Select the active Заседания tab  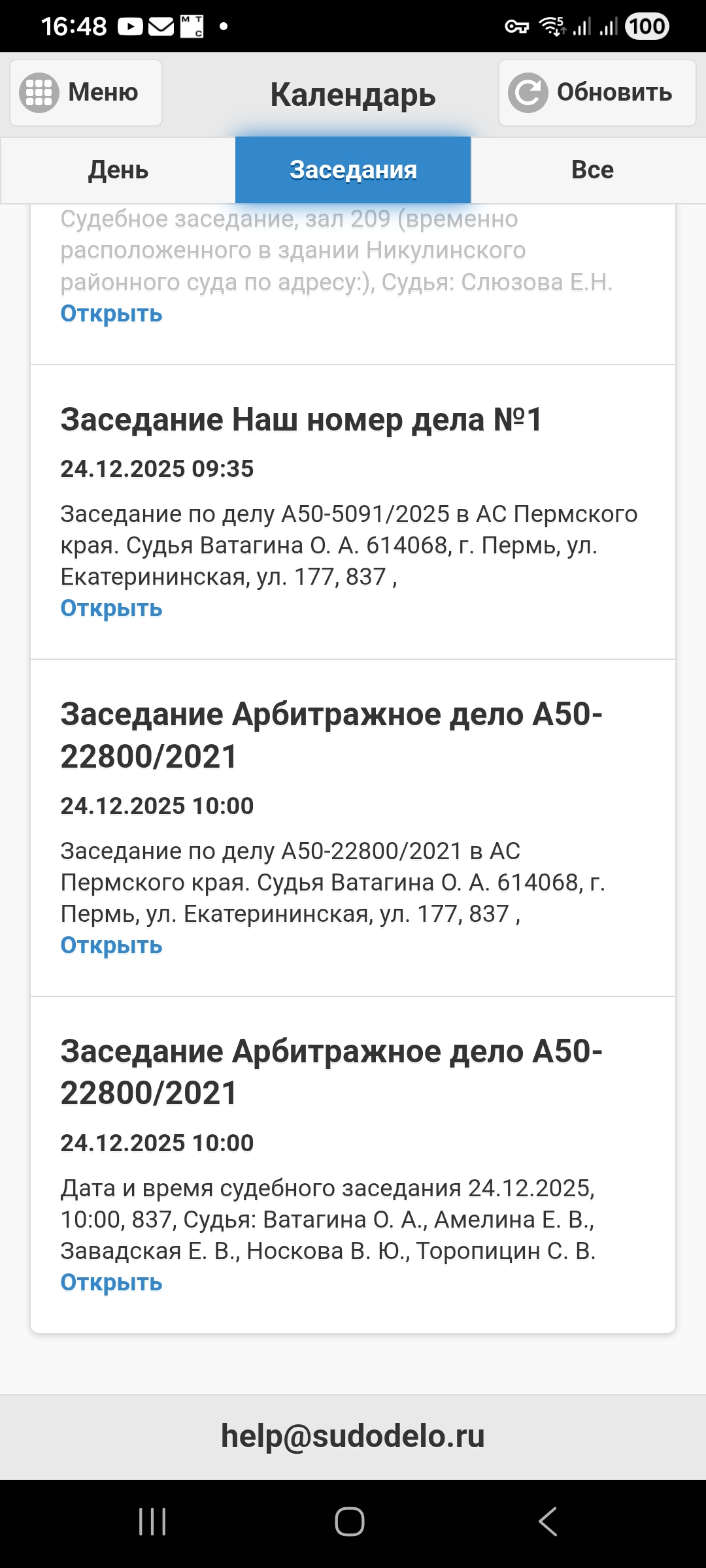353,170
